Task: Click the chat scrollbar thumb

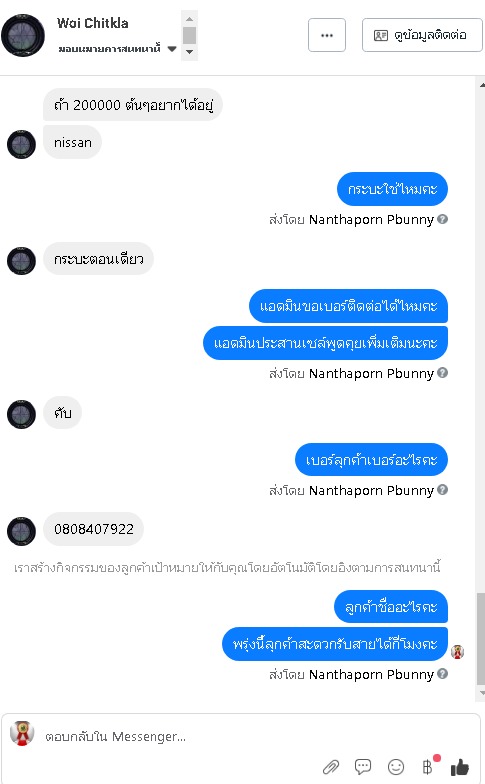Action: coord(480,638)
